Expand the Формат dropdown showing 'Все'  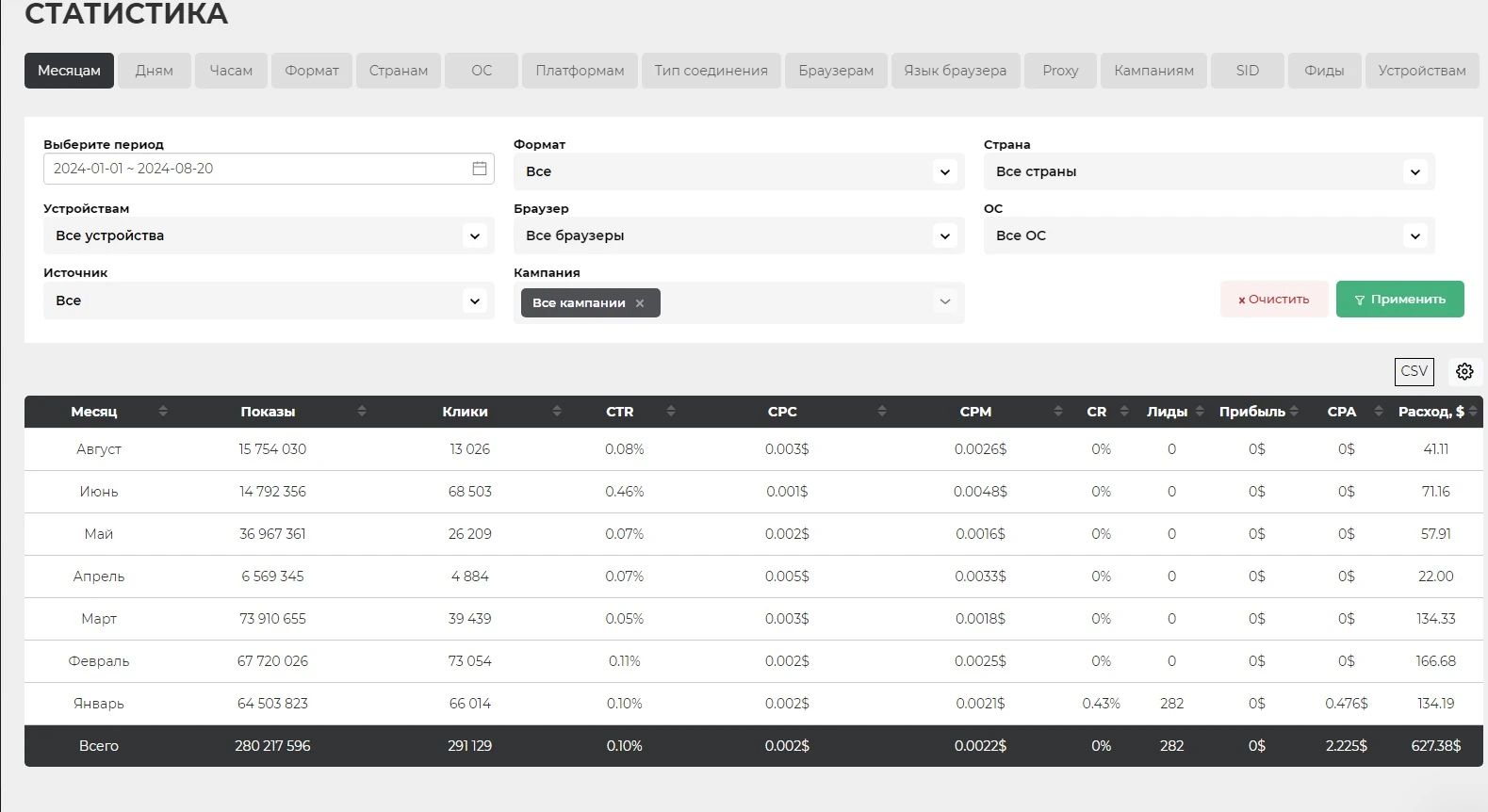pyautogui.click(x=739, y=171)
